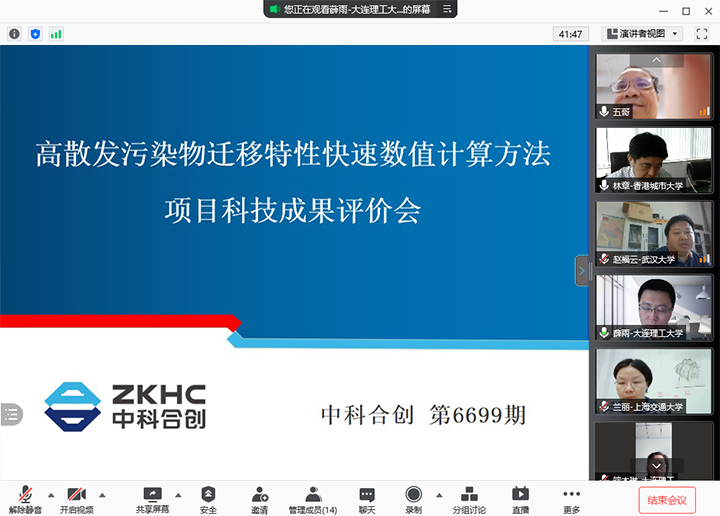Collapse the participant video panel arrow
The image size is (720, 516).
pyautogui.click(x=582, y=270)
